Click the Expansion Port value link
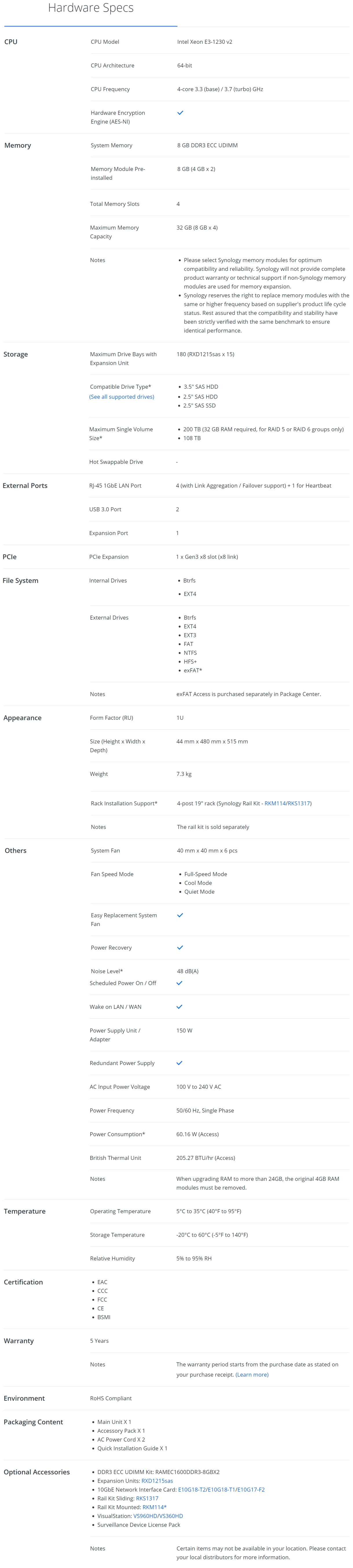This screenshot has height=1568, width=353. click(178, 533)
